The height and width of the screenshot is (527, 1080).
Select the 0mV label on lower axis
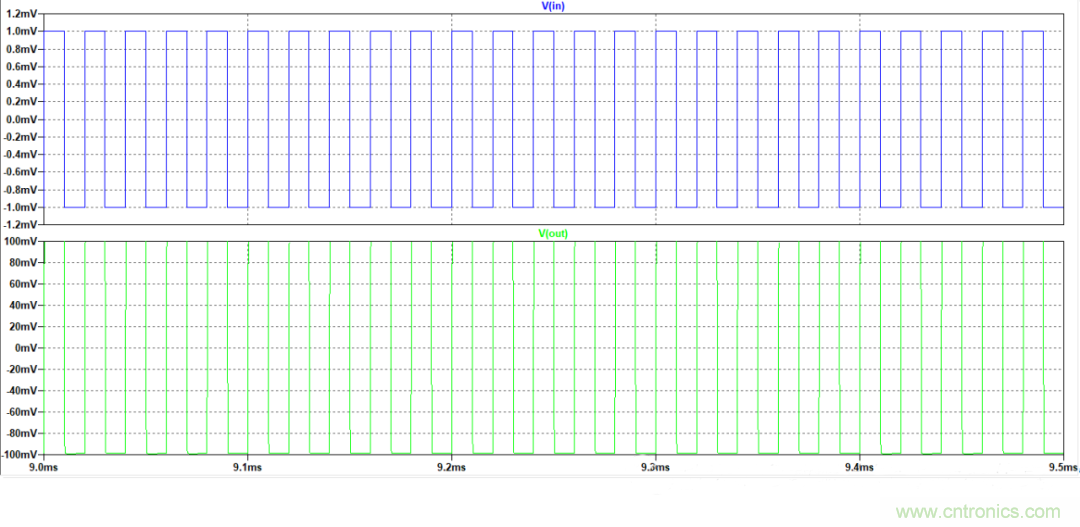click(x=25, y=348)
